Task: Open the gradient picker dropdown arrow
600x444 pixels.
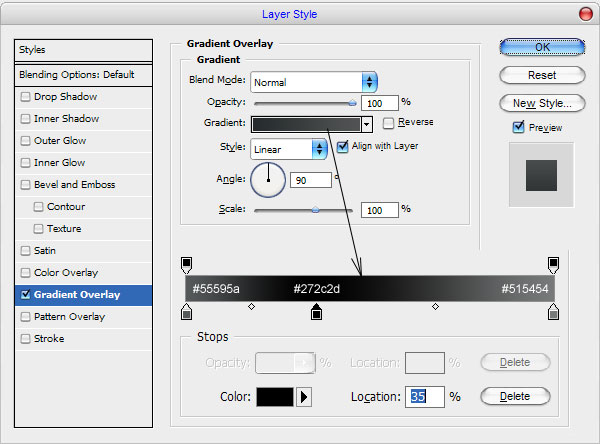Action: pyautogui.click(x=367, y=124)
